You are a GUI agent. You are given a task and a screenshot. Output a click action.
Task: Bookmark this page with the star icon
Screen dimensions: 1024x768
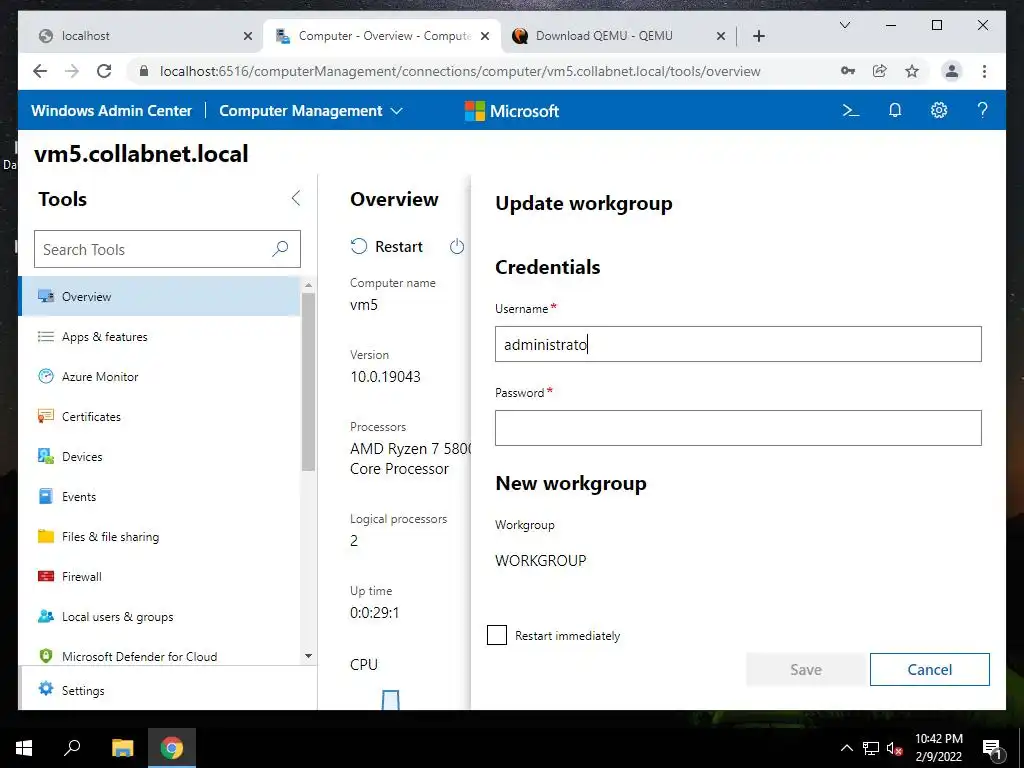[912, 71]
